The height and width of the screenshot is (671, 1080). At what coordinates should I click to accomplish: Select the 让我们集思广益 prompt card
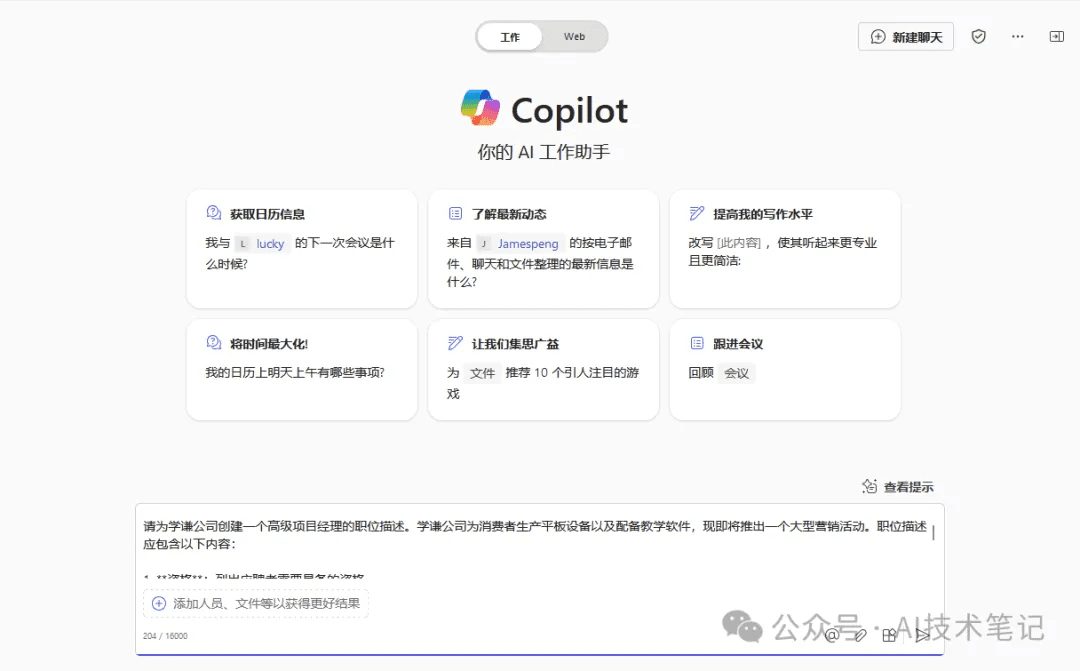(x=543, y=369)
